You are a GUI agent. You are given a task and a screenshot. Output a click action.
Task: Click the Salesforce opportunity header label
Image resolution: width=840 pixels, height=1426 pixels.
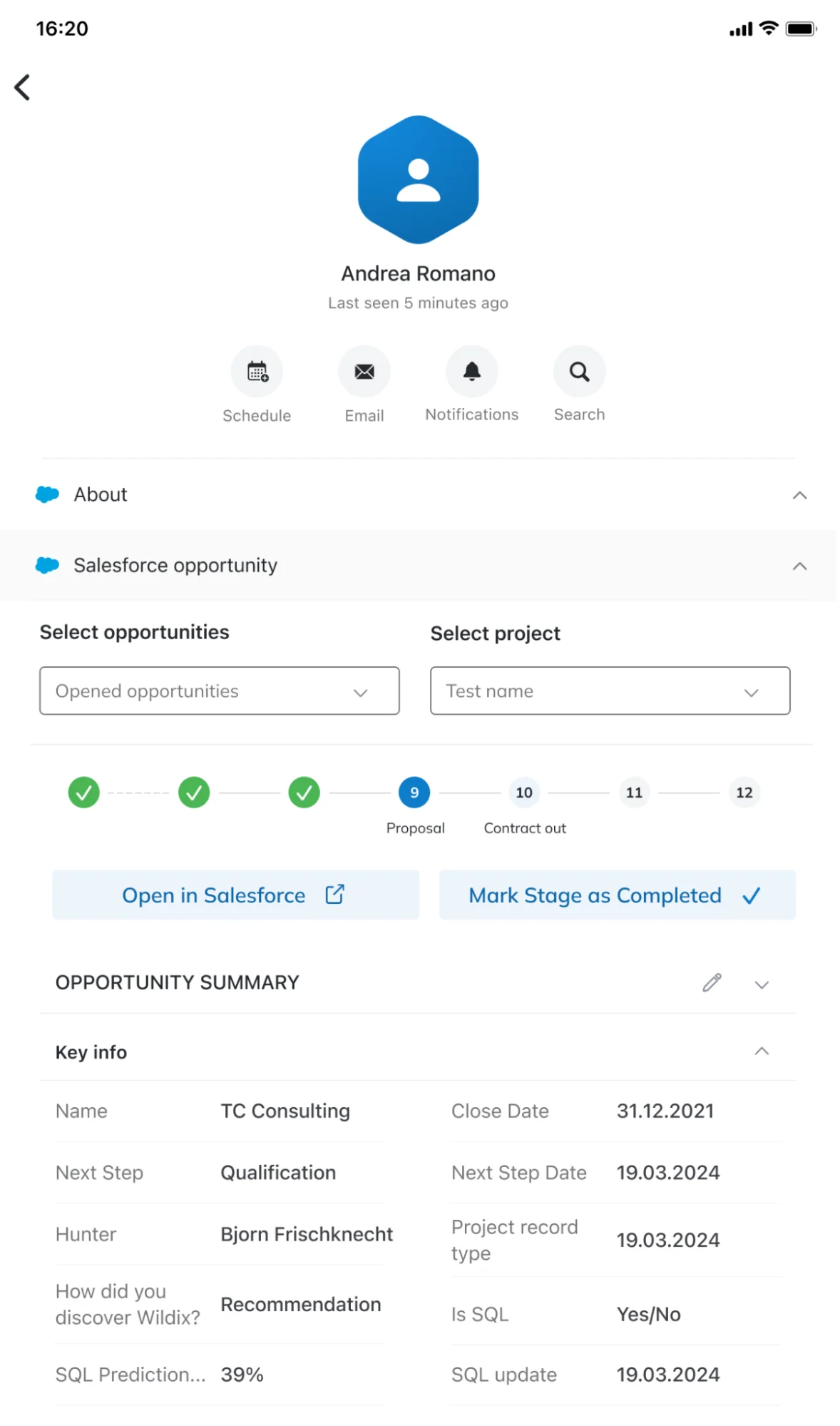click(x=175, y=566)
